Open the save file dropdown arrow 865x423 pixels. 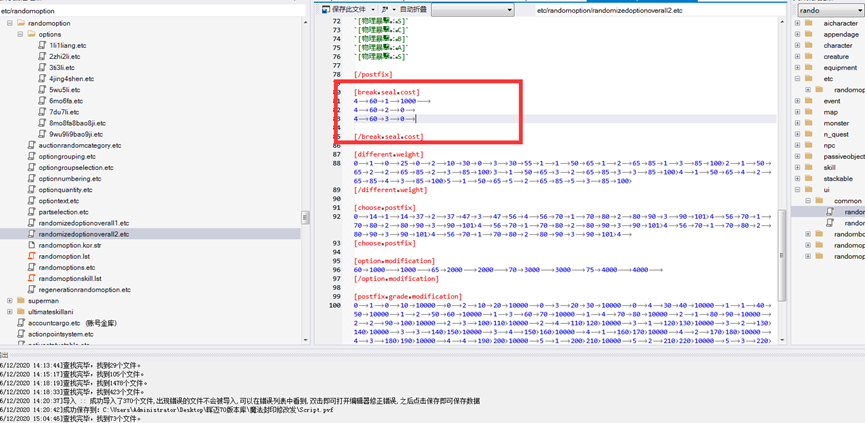pyautogui.click(x=373, y=10)
